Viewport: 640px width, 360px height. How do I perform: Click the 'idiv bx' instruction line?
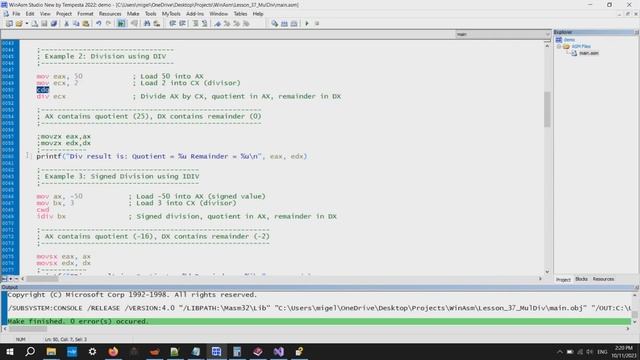tap(51, 216)
